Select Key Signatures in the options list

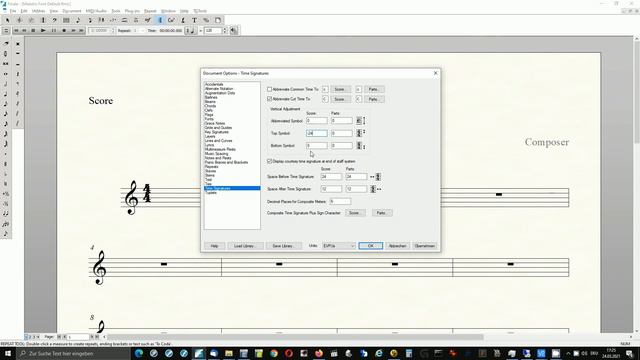click(216, 132)
